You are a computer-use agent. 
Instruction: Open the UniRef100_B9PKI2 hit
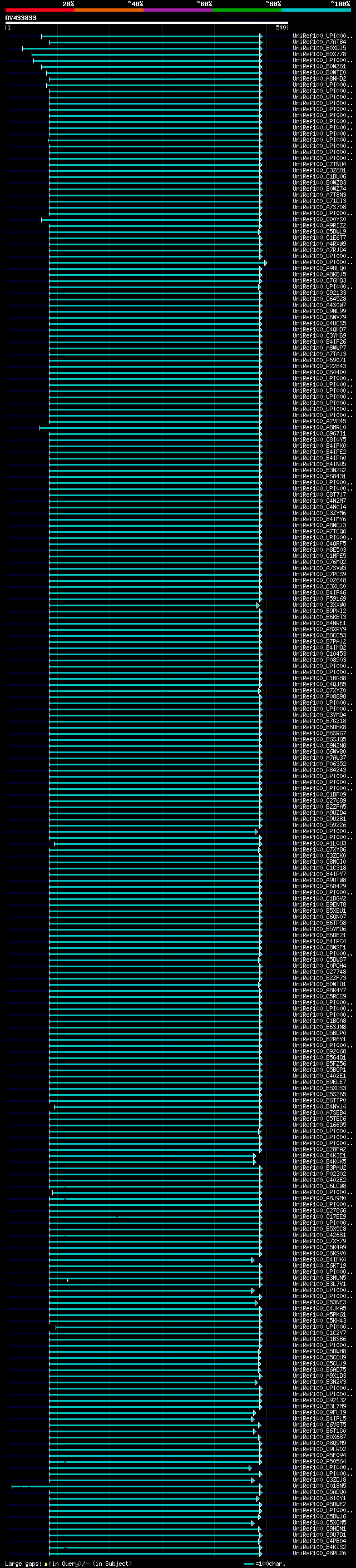[x=319, y=611]
